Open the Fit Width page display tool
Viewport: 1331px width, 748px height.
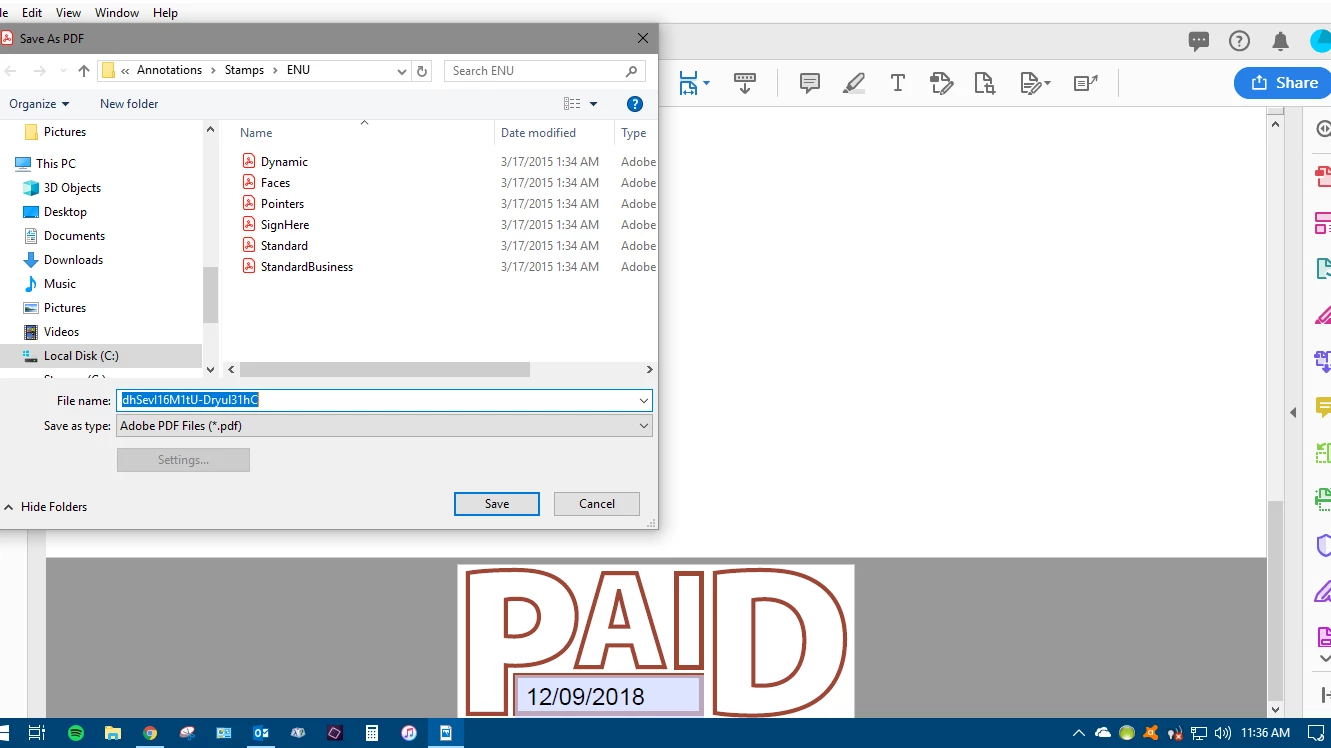click(689, 83)
